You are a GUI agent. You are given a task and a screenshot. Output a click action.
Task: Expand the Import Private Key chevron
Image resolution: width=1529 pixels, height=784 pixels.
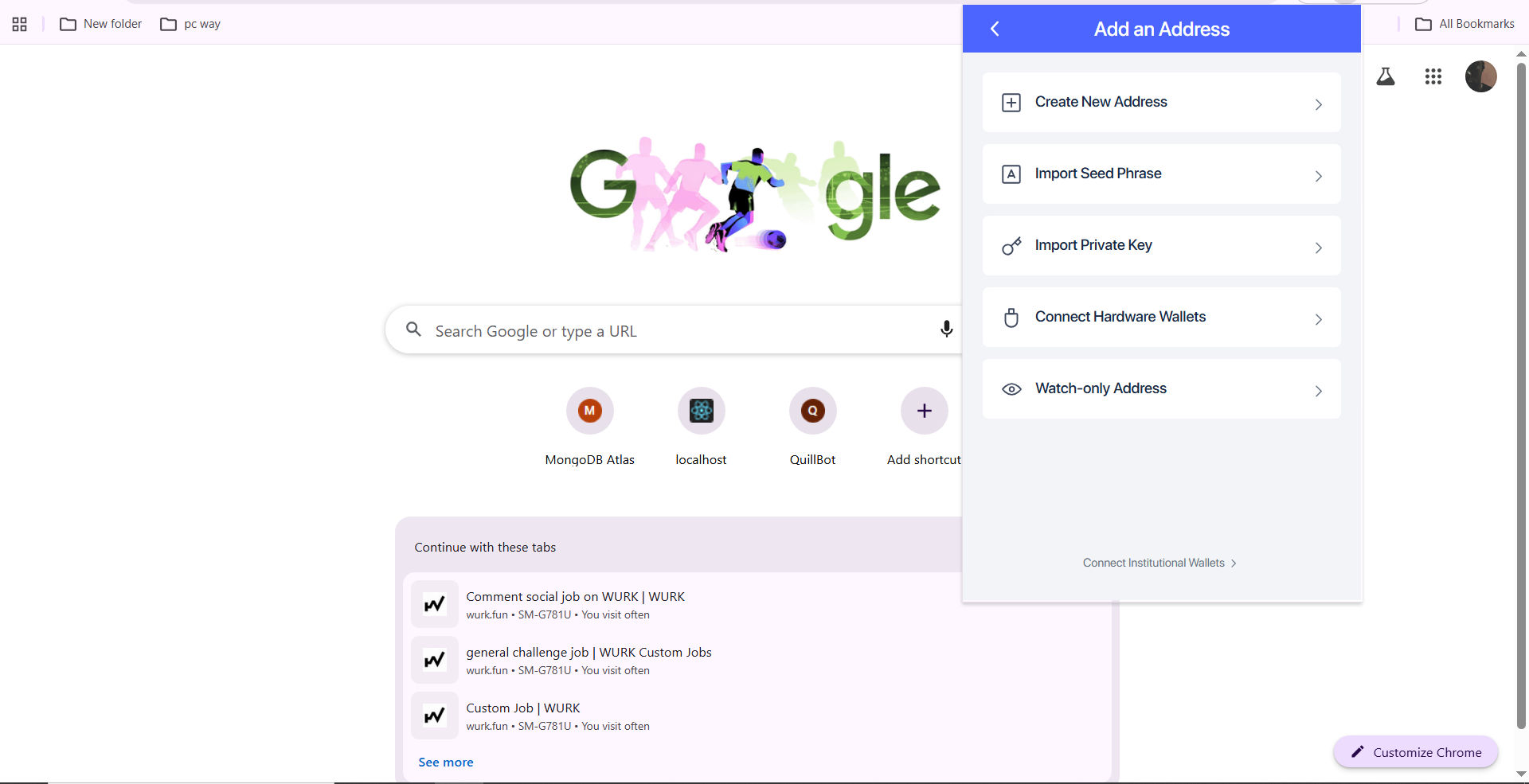[1319, 248]
